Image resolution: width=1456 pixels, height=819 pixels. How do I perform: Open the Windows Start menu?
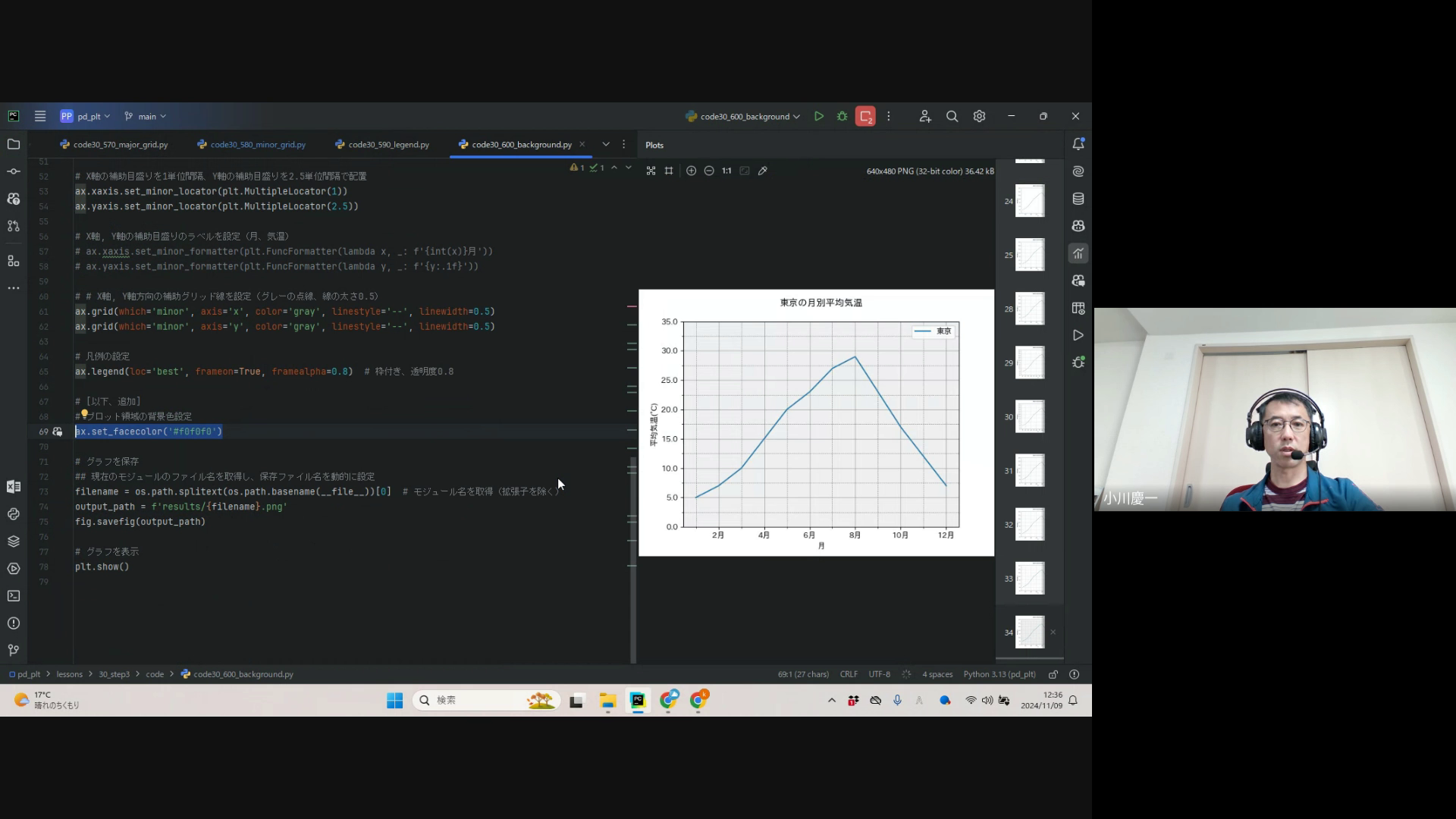pos(395,700)
